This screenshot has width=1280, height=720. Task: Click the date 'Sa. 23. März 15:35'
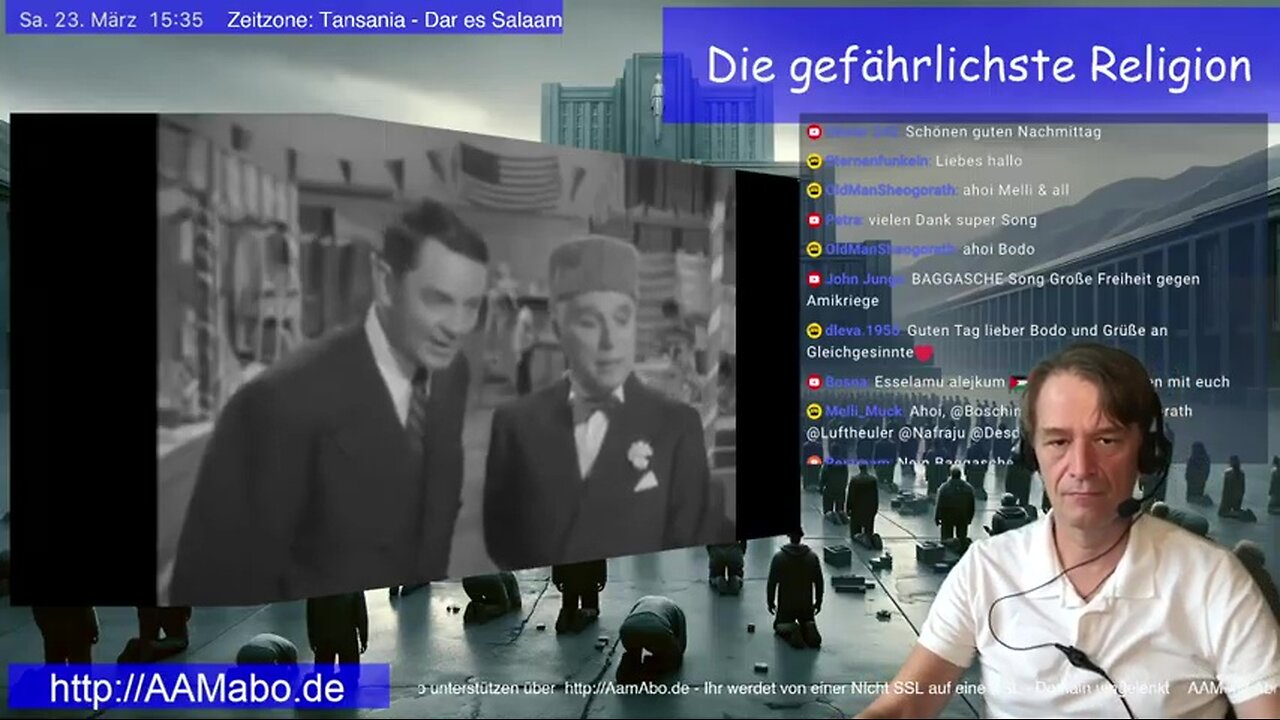pyautogui.click(x=111, y=20)
